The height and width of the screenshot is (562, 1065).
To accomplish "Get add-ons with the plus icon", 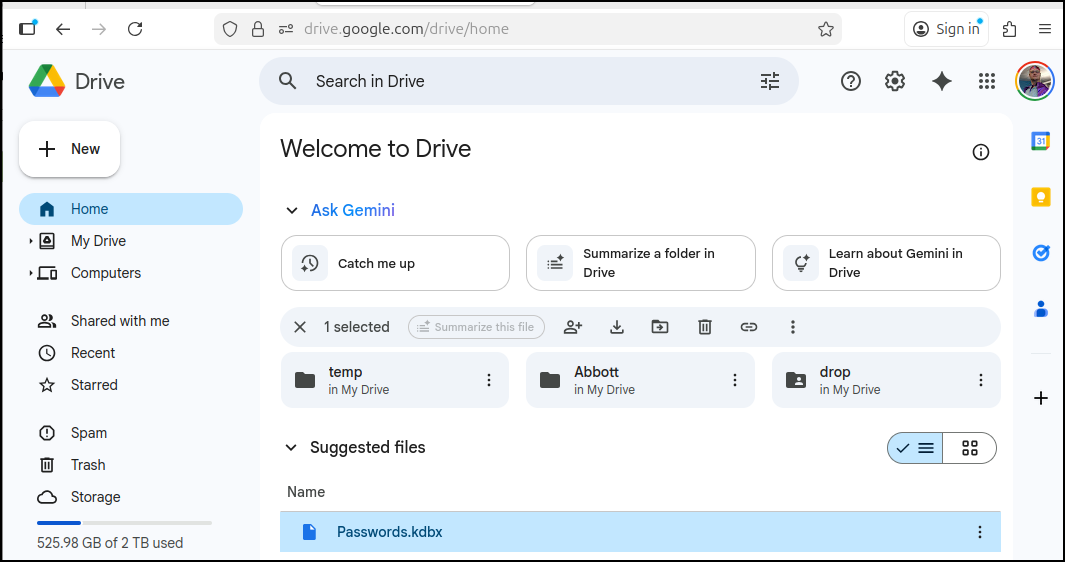I will click(x=1041, y=398).
